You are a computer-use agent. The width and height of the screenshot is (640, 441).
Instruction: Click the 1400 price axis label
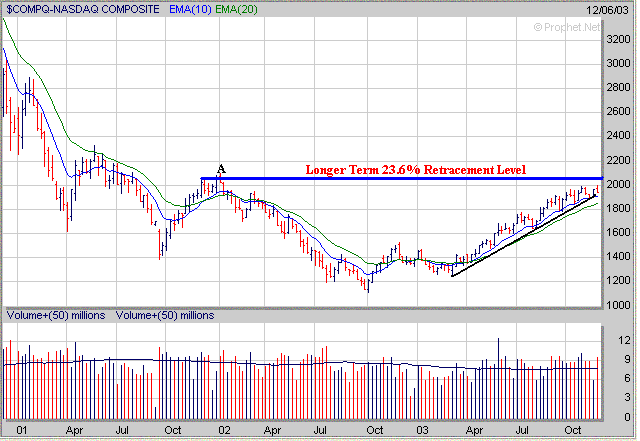(618, 256)
